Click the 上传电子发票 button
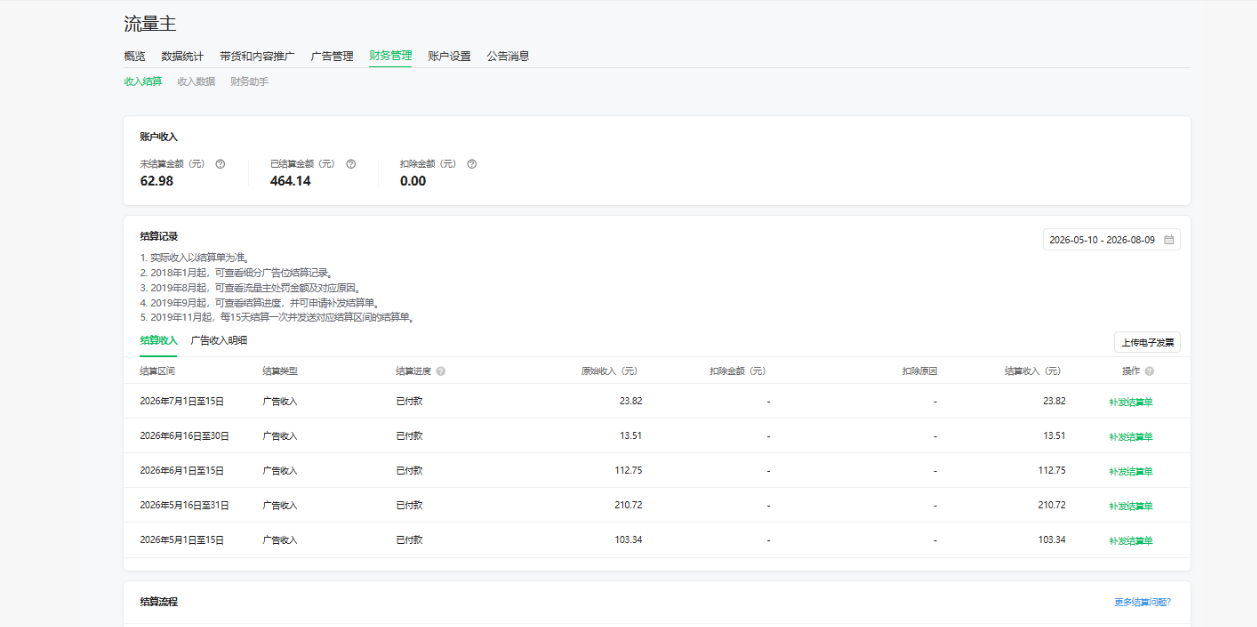1257x627 pixels. [x=1147, y=342]
